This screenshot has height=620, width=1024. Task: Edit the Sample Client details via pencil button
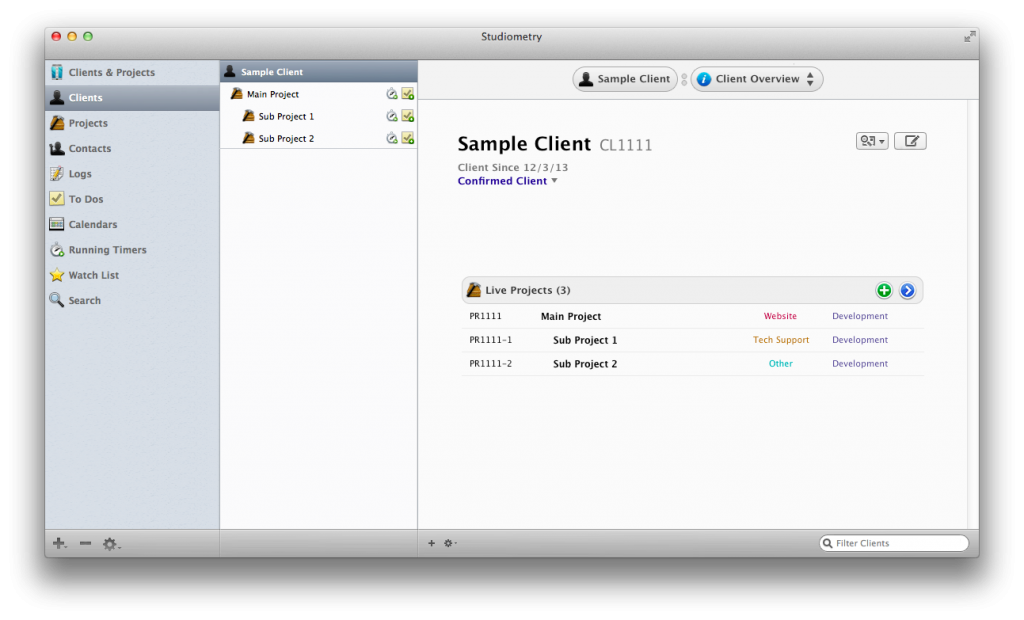click(910, 140)
